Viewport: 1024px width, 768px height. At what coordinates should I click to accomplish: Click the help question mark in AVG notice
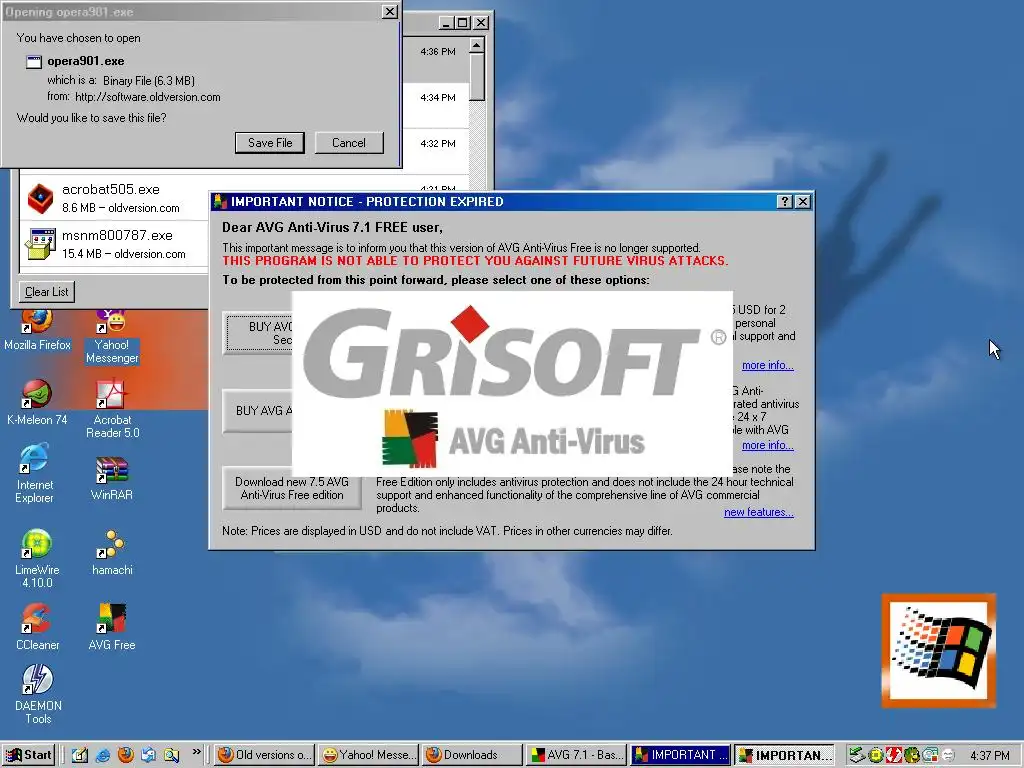[x=785, y=201]
